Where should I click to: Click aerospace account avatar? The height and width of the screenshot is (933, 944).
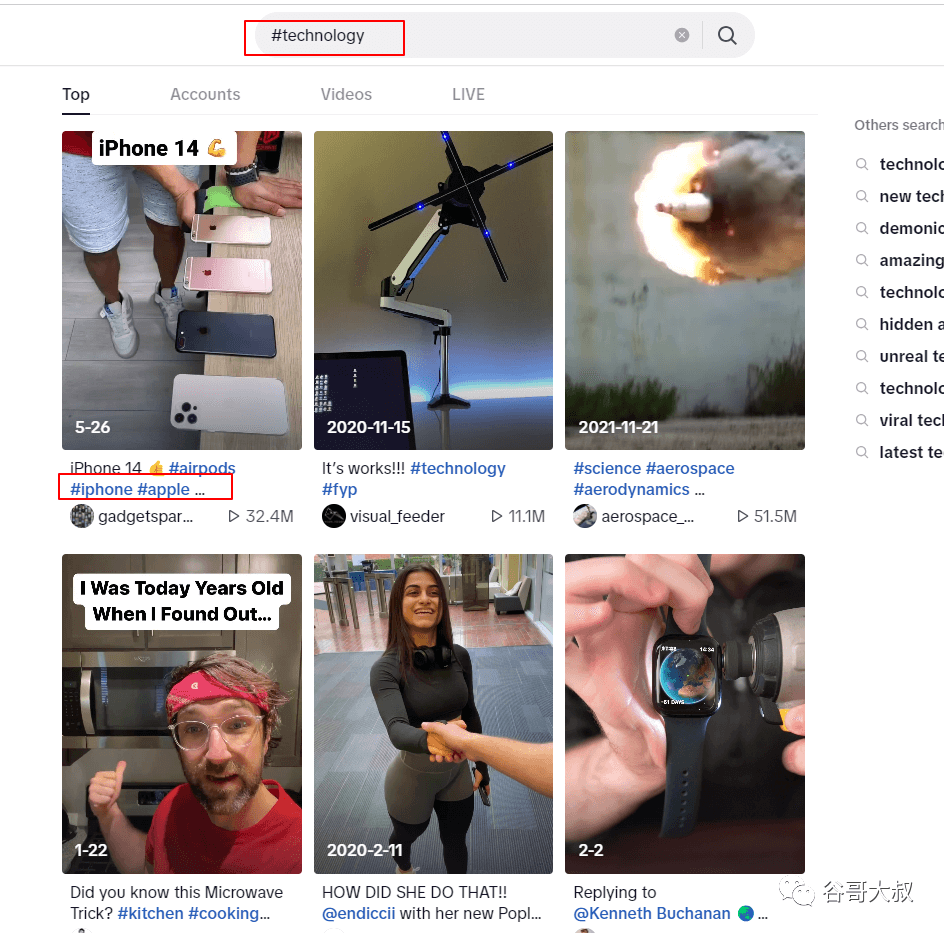585,516
